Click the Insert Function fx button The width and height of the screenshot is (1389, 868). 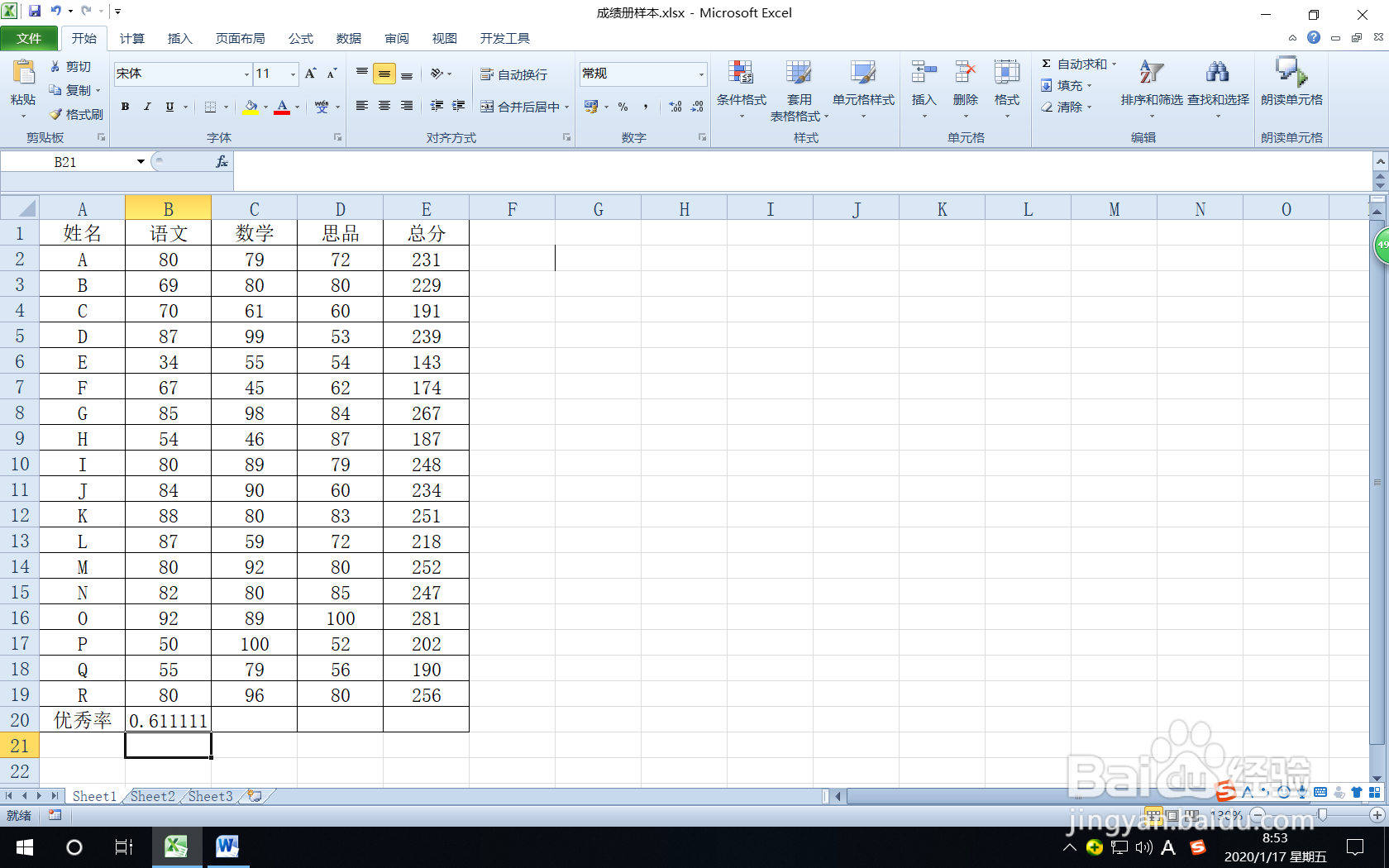point(222,162)
